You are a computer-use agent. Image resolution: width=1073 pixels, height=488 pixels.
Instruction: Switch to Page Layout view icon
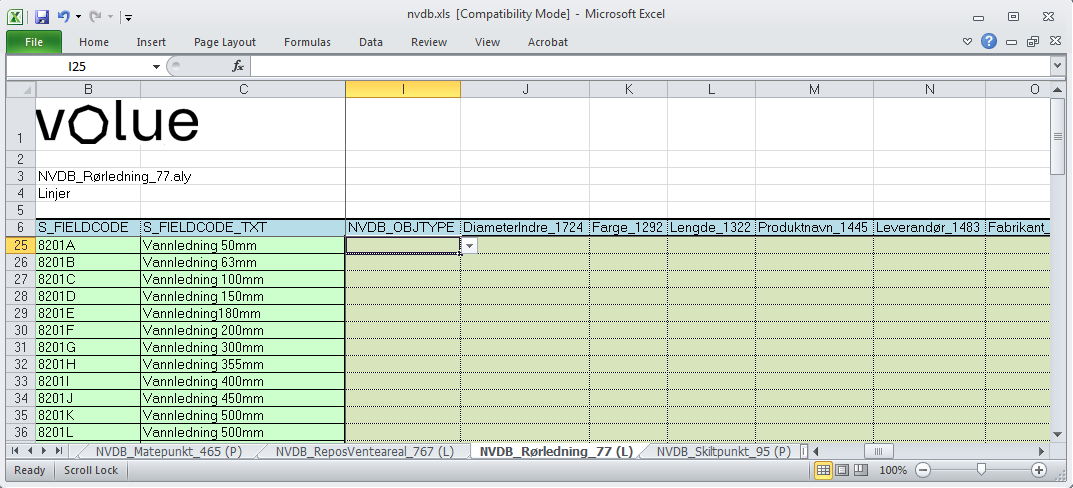click(x=841, y=470)
